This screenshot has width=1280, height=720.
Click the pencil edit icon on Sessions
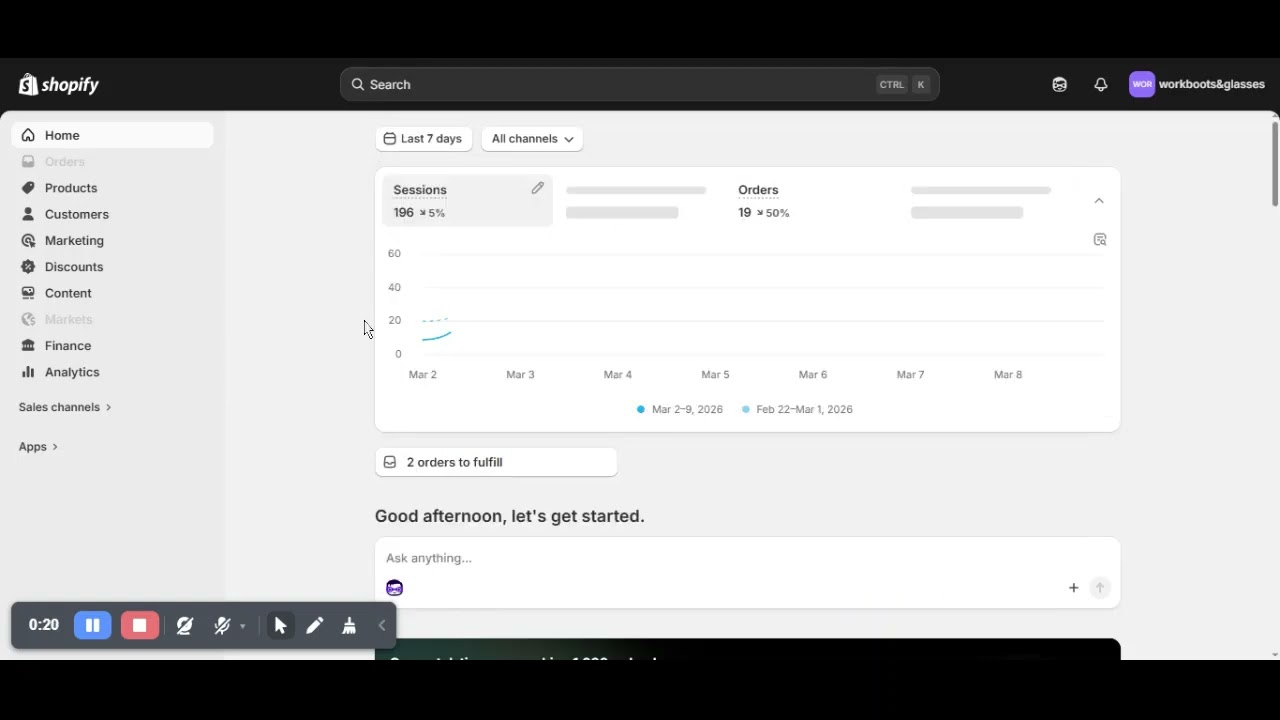[538, 188]
